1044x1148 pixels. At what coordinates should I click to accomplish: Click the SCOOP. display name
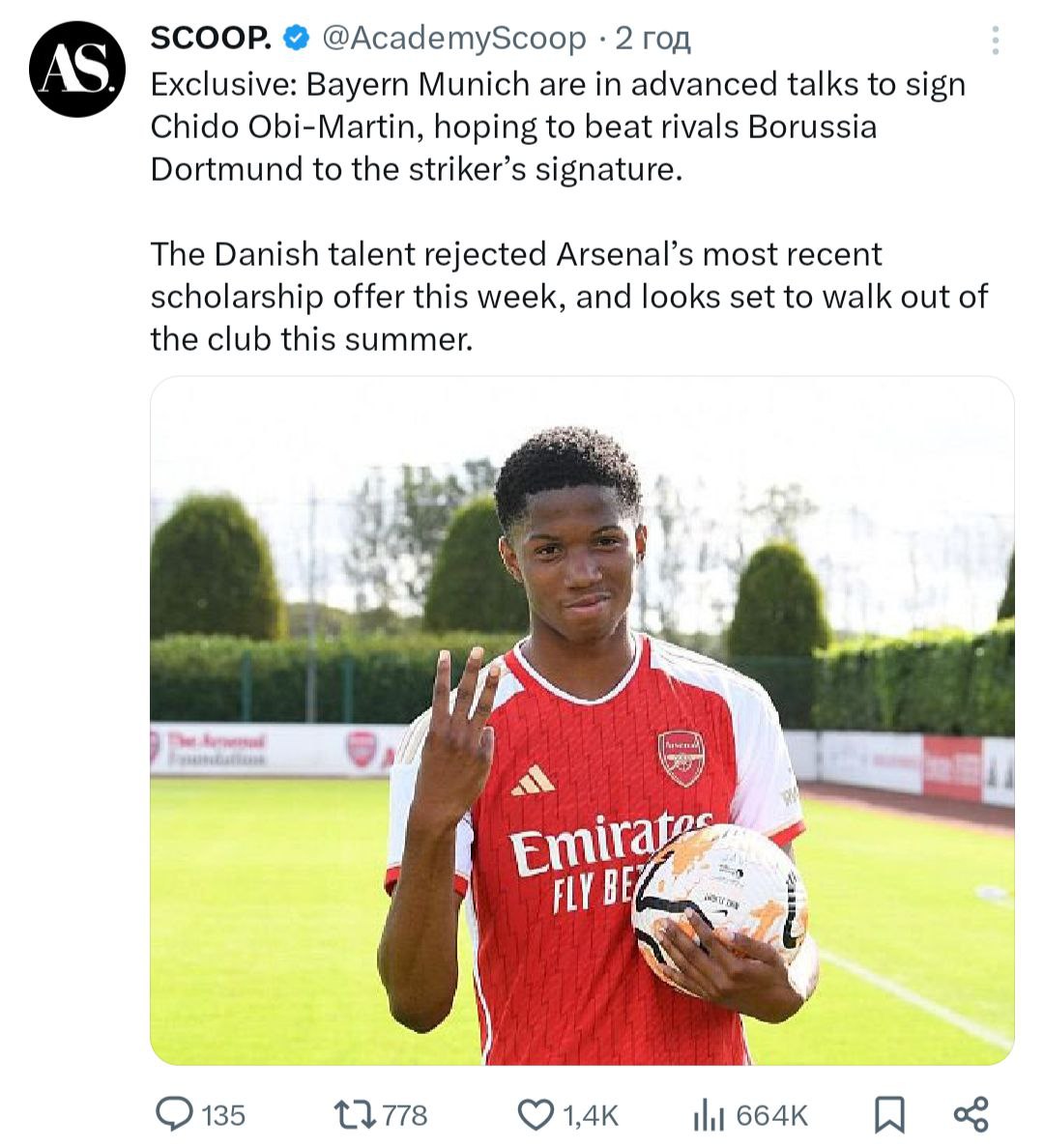click(210, 39)
